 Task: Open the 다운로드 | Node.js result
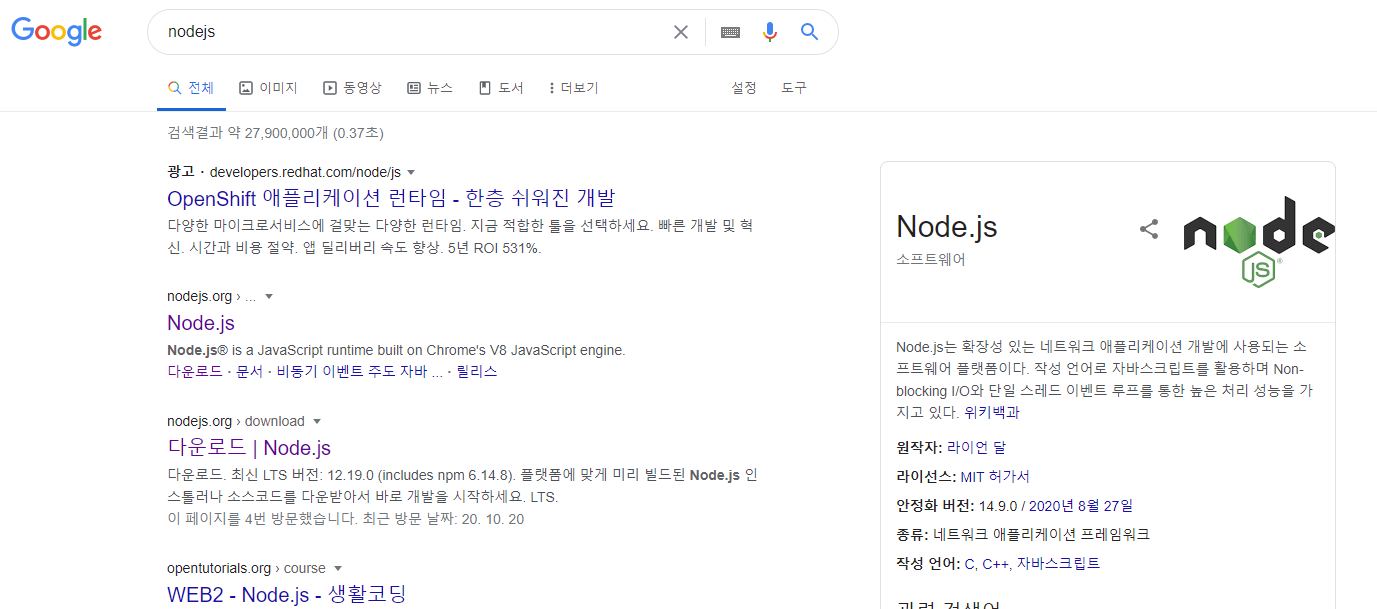click(x=249, y=448)
